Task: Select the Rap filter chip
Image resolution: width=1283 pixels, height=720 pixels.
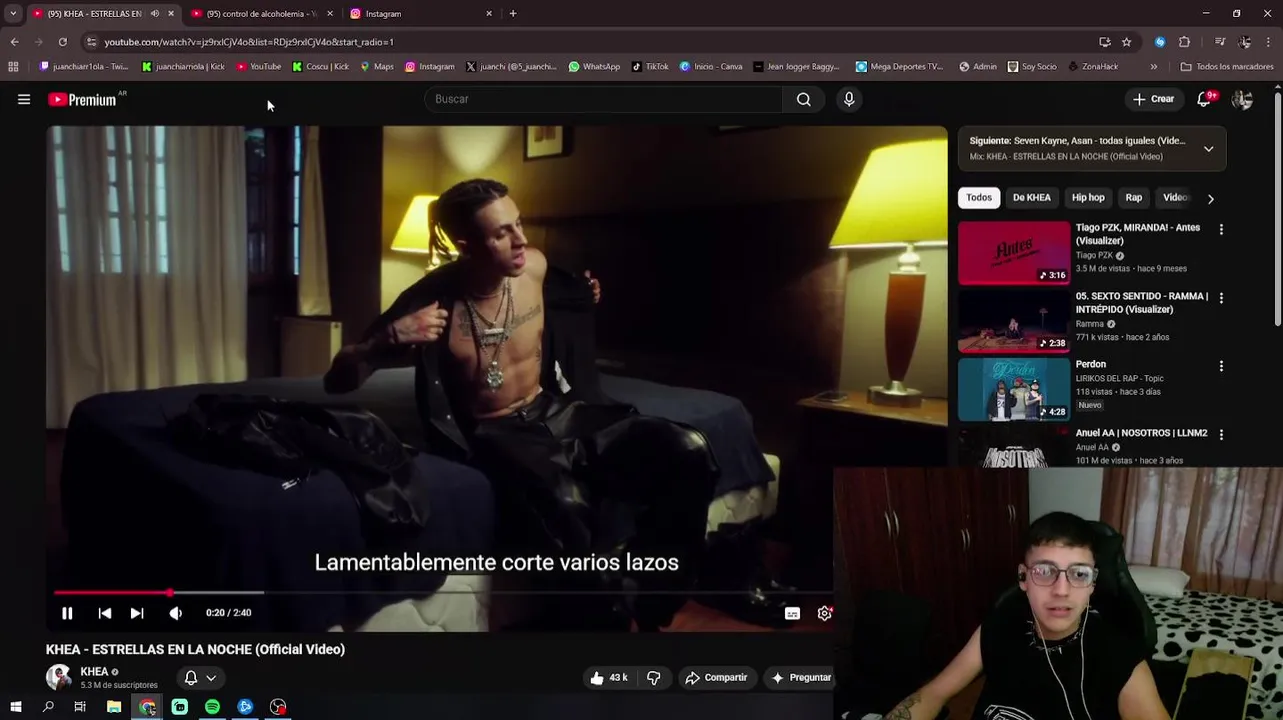Action: (1133, 198)
